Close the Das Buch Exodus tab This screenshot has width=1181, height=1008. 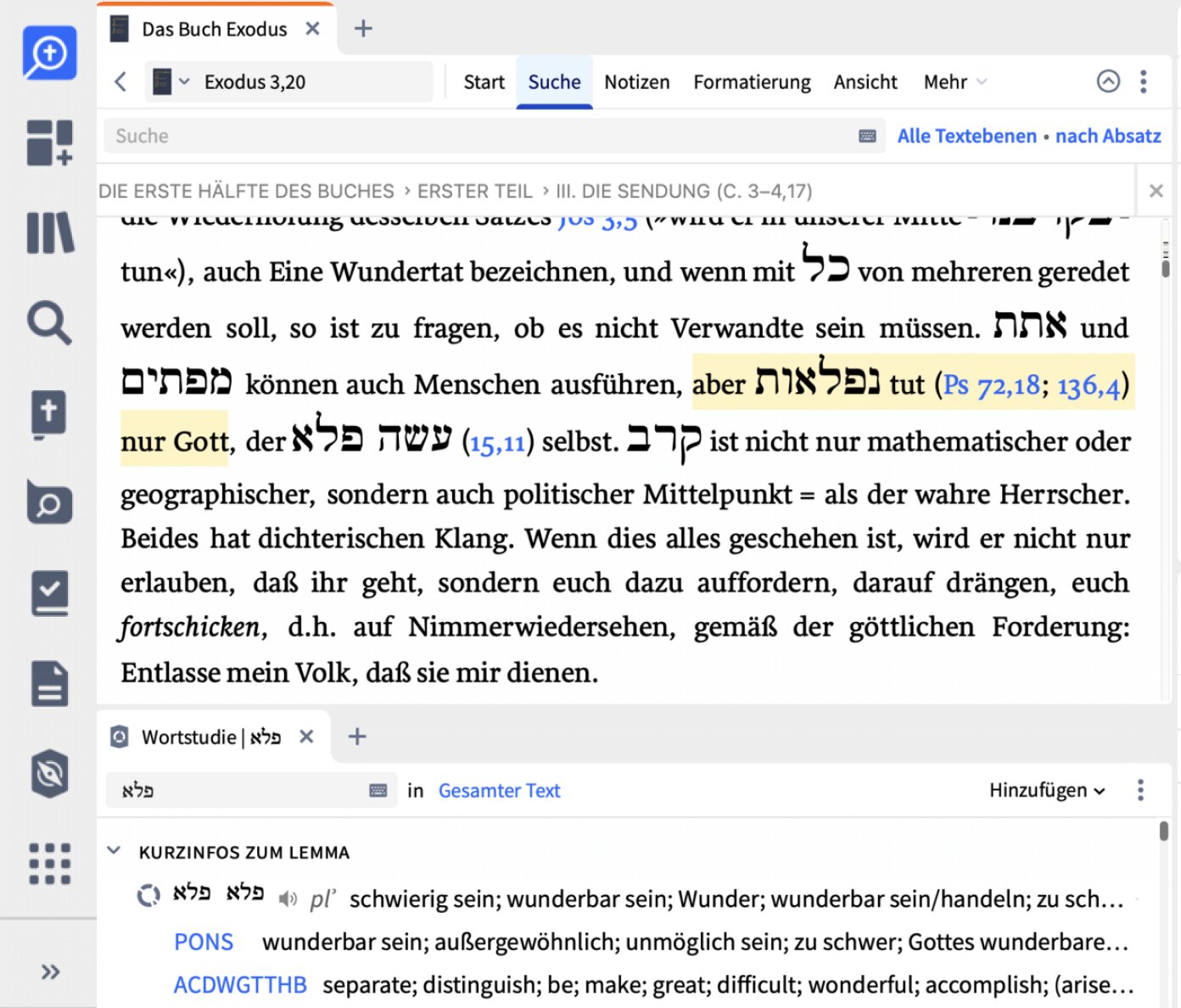pyautogui.click(x=312, y=29)
